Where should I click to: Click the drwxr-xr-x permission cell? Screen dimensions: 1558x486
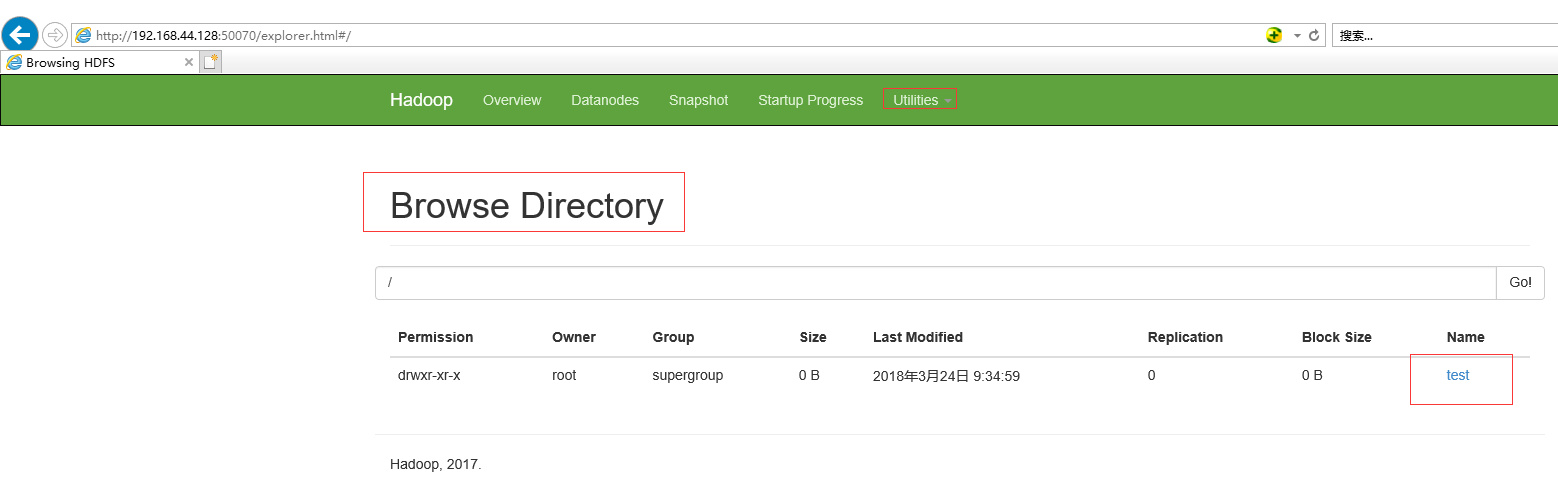pos(429,375)
